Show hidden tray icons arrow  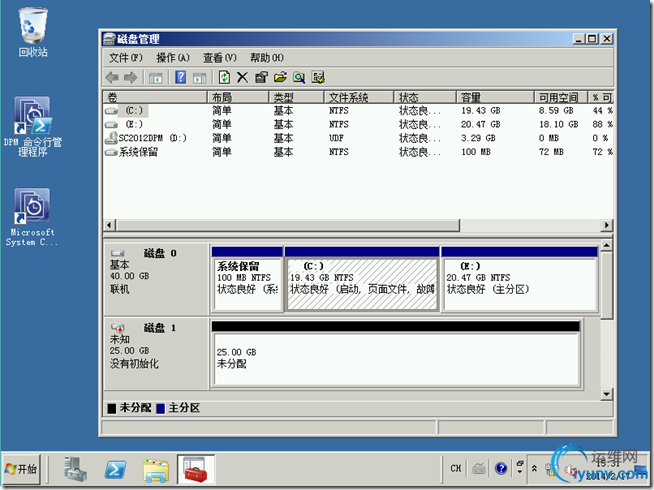tap(534, 468)
